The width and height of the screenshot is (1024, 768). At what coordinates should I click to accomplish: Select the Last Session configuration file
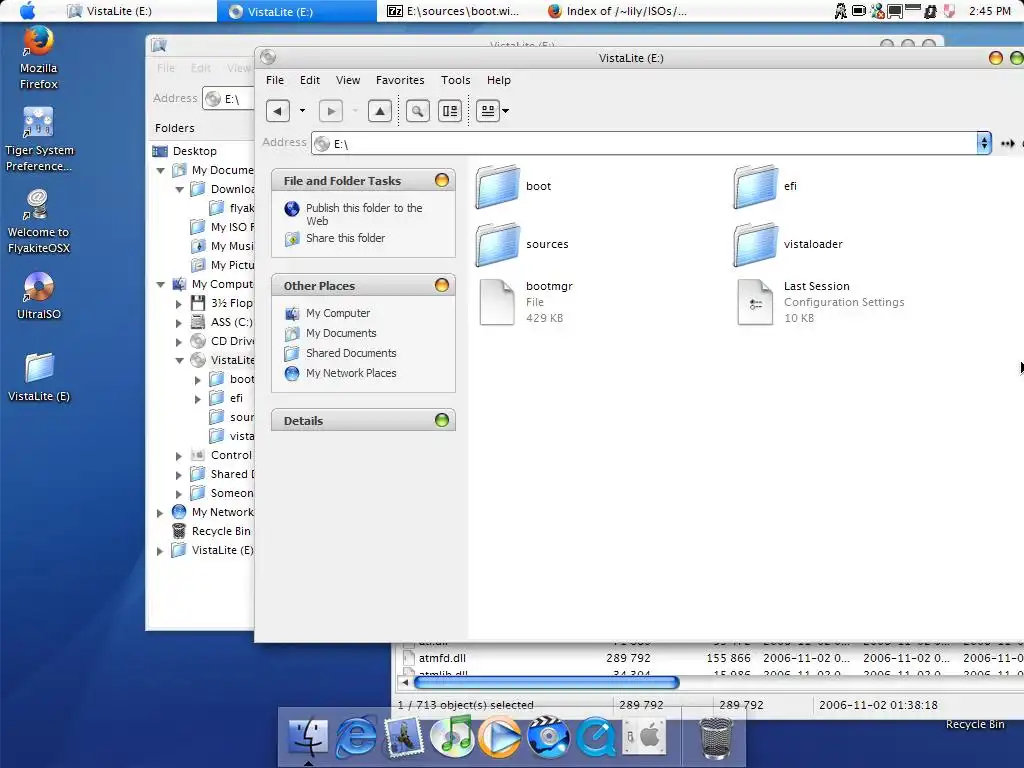click(755, 302)
